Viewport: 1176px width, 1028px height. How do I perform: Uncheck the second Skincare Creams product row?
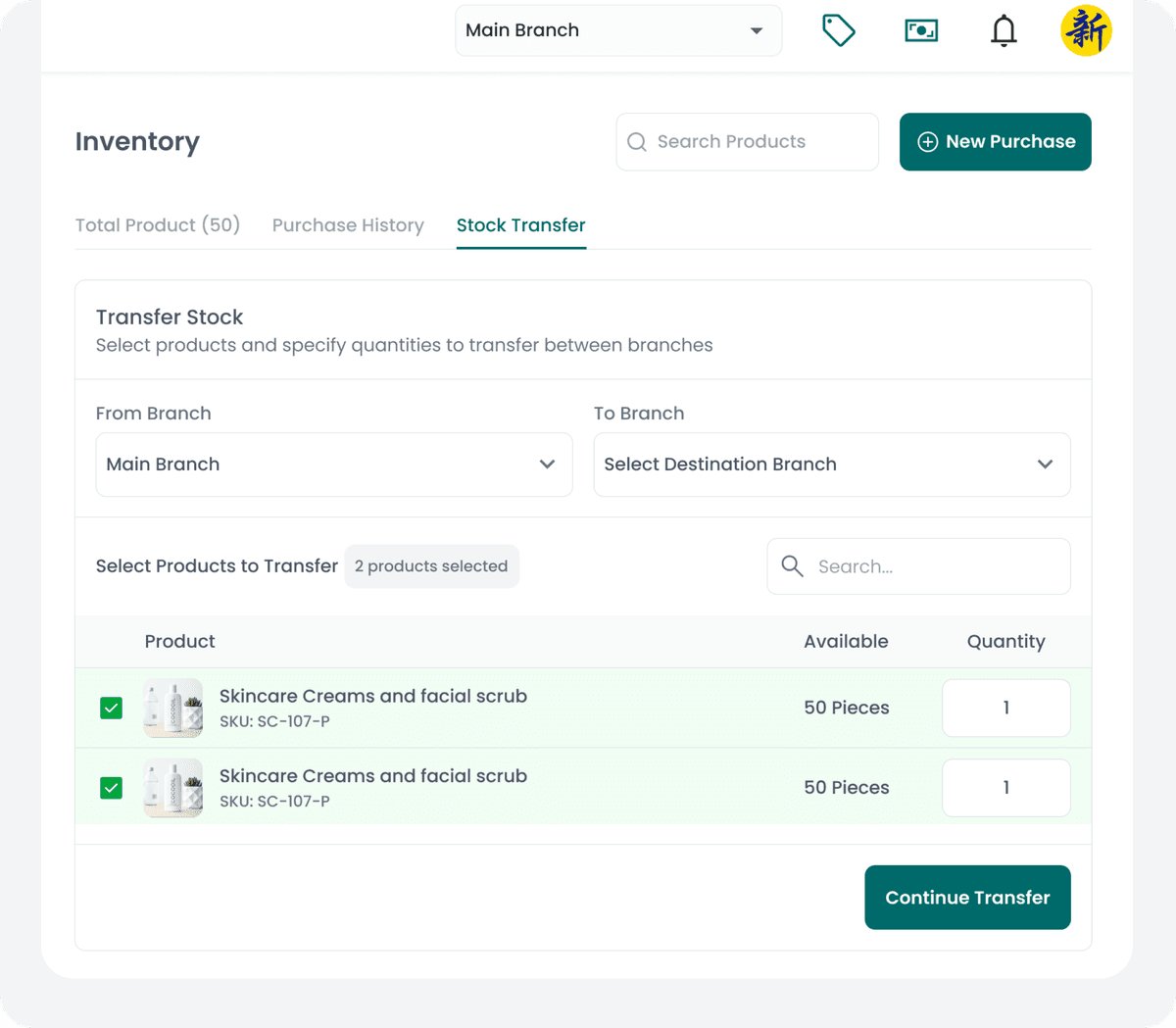point(111,787)
